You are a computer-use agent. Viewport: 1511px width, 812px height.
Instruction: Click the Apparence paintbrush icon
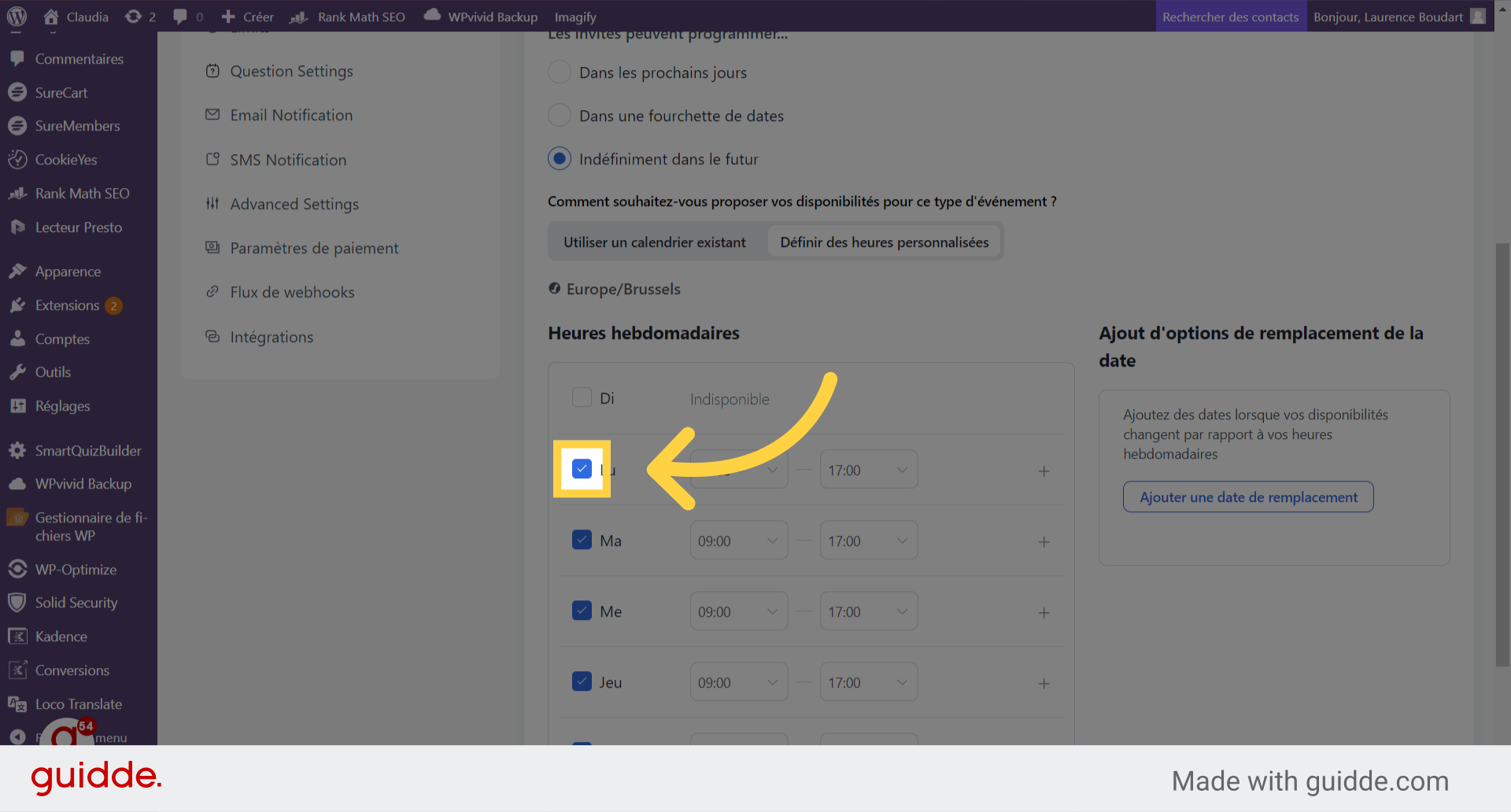point(17,271)
